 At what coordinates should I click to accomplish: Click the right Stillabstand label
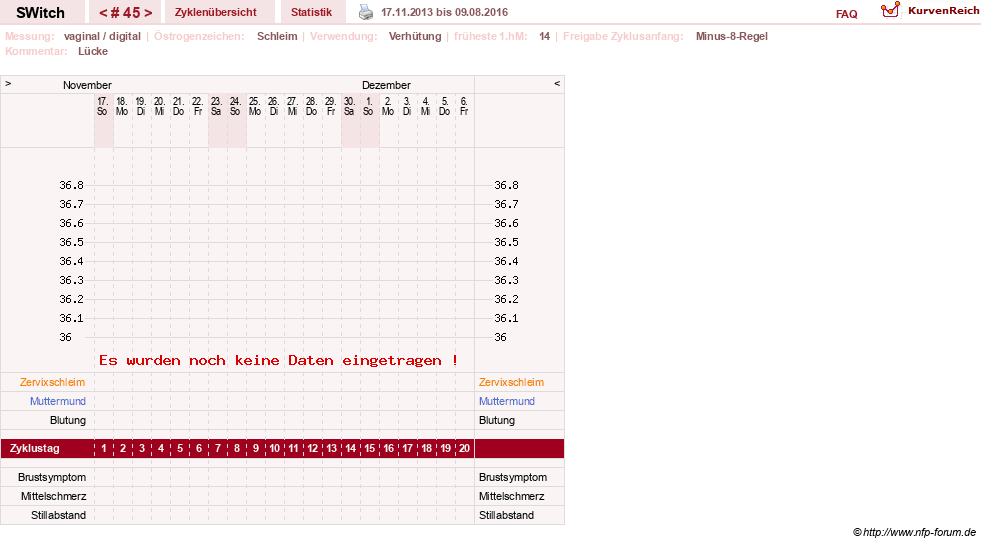click(506, 515)
